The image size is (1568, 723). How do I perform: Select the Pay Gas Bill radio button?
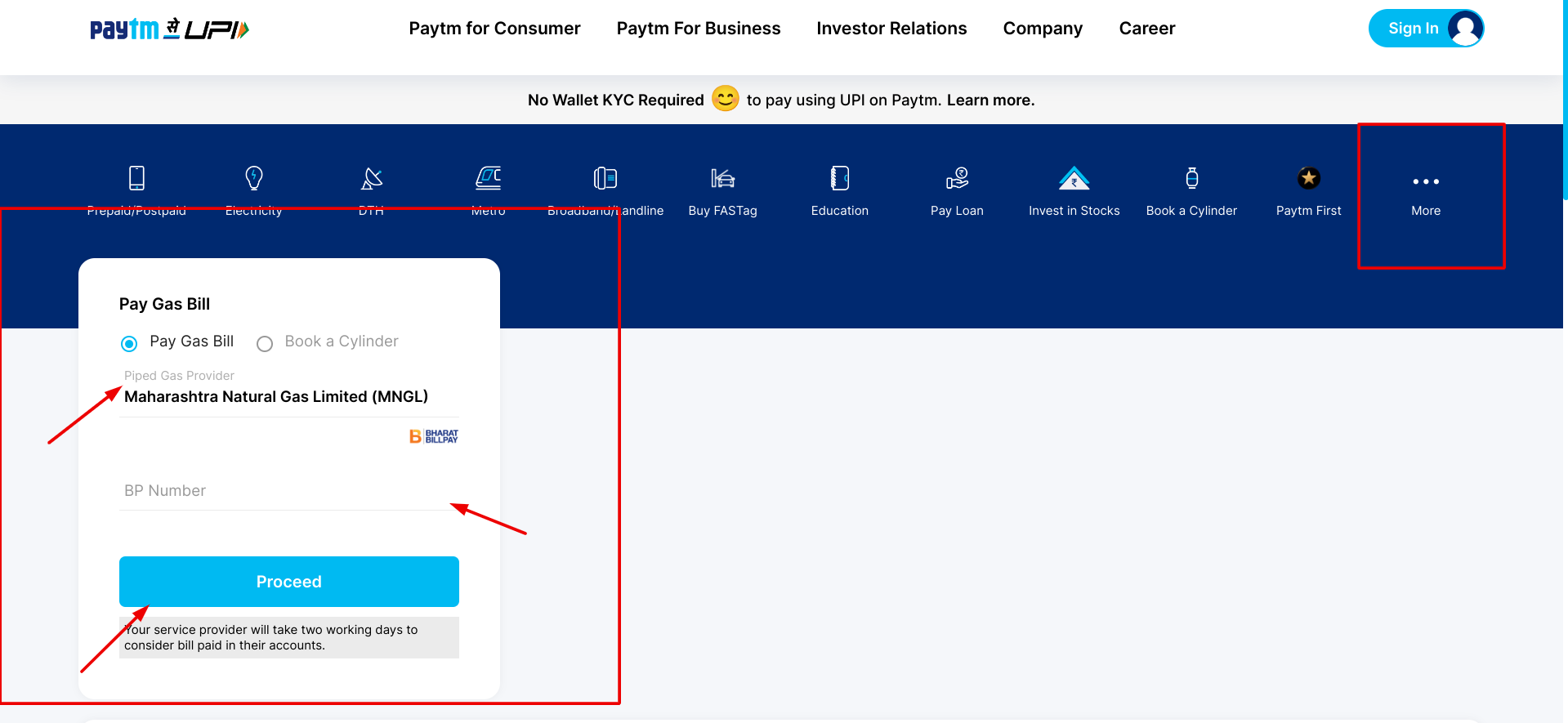click(x=129, y=344)
